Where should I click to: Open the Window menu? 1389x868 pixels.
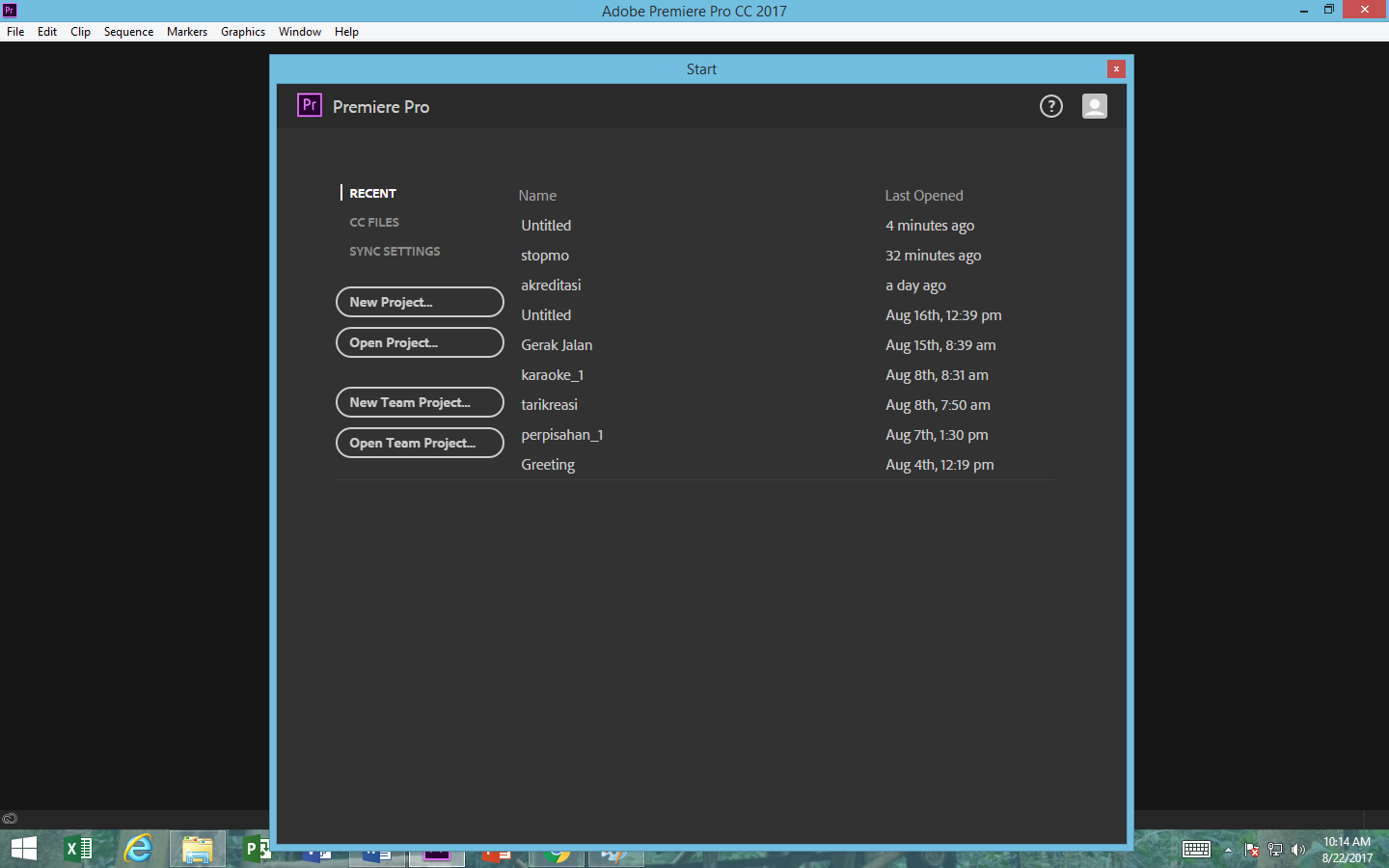tap(300, 32)
